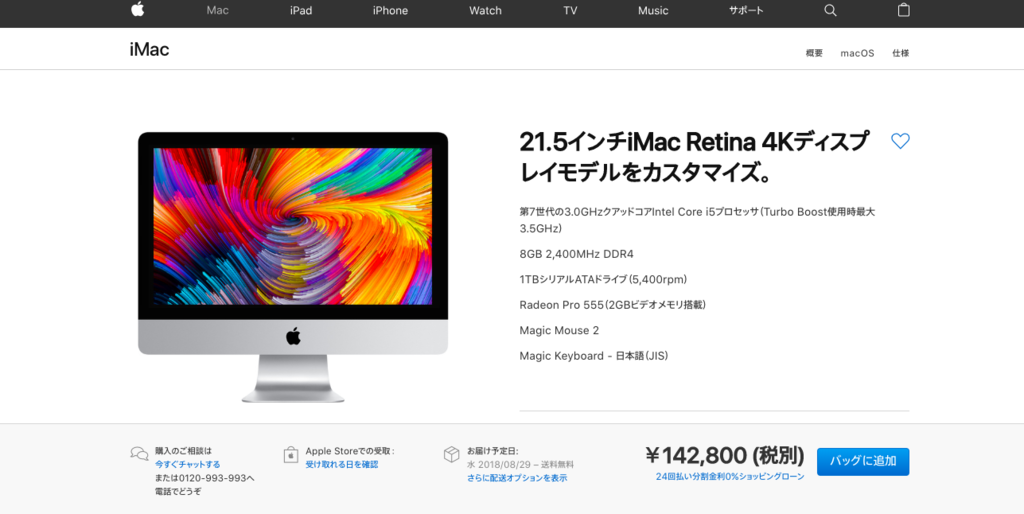The width and height of the screenshot is (1024, 514).
Task: Open the Mac menu item
Action: tap(217, 10)
